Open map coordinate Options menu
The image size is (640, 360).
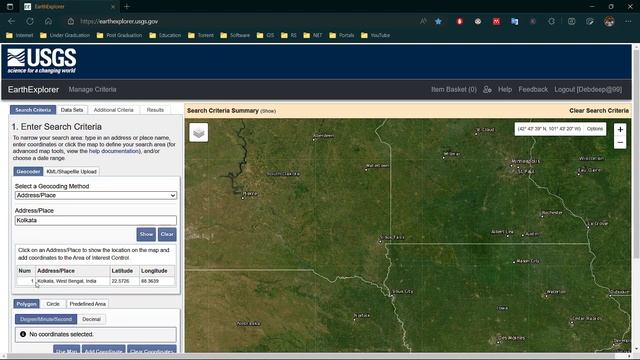pyautogui.click(x=595, y=129)
